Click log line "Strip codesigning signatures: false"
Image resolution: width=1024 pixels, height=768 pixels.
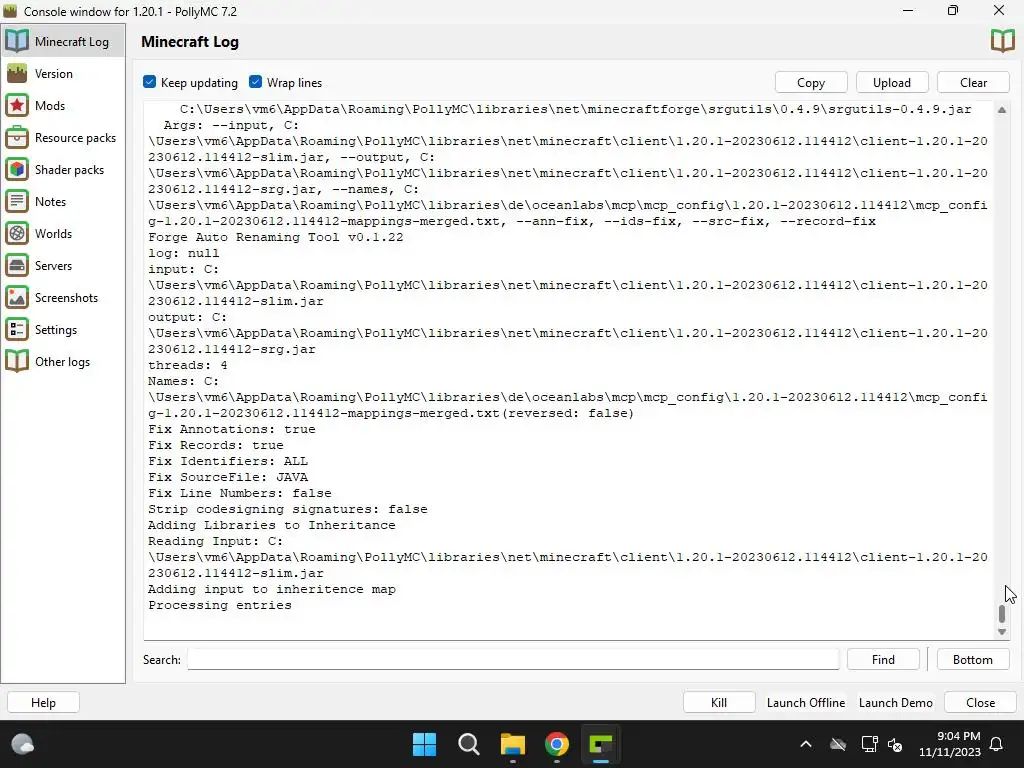288,509
